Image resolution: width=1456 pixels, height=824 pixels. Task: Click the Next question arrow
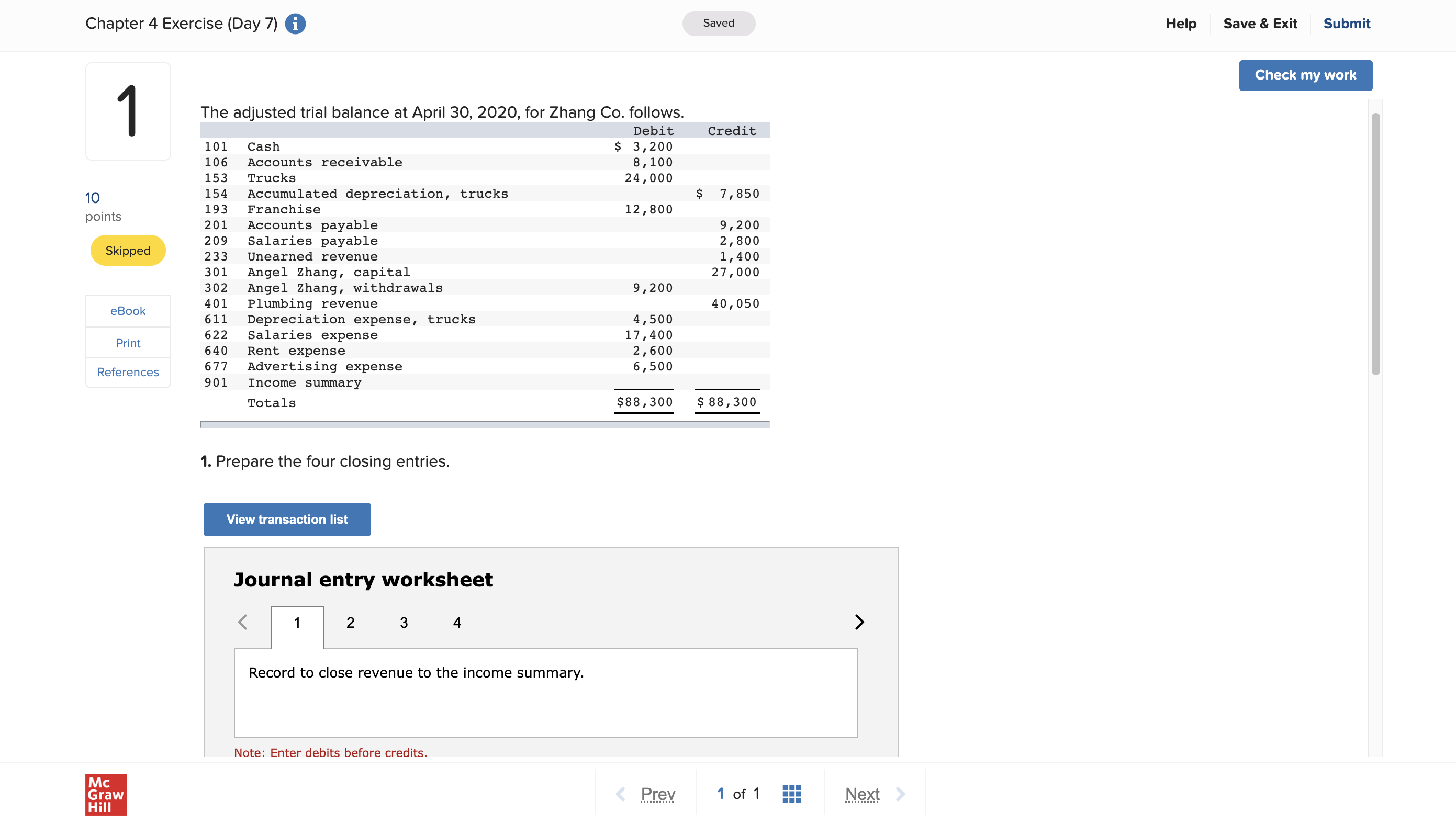pyautogui.click(x=900, y=794)
